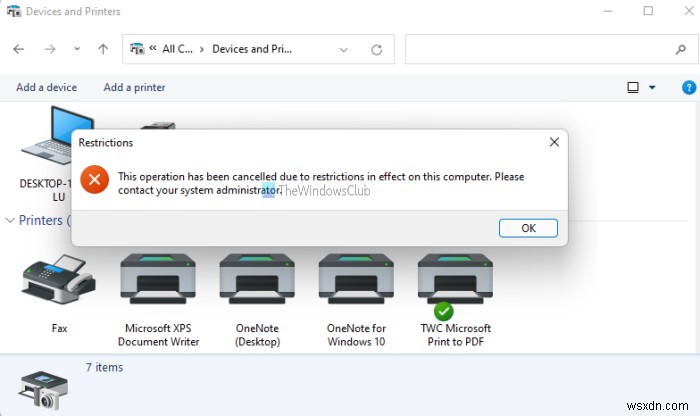The image size is (700, 416).
Task: Click the change view icon
Action: pyautogui.click(x=633, y=87)
